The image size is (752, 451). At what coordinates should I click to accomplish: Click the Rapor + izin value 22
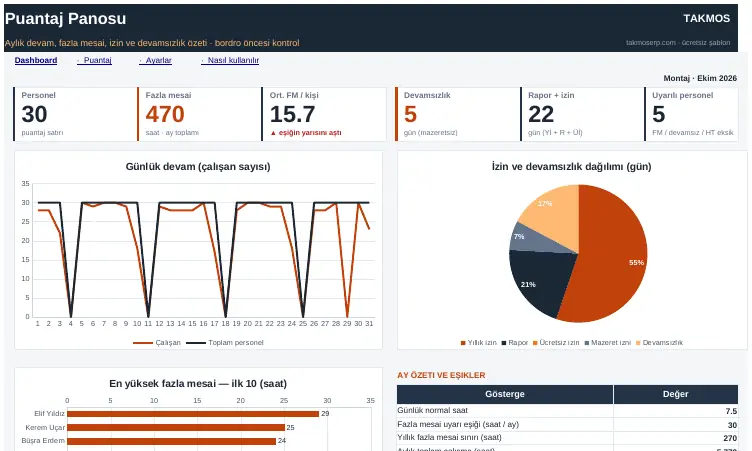541,114
